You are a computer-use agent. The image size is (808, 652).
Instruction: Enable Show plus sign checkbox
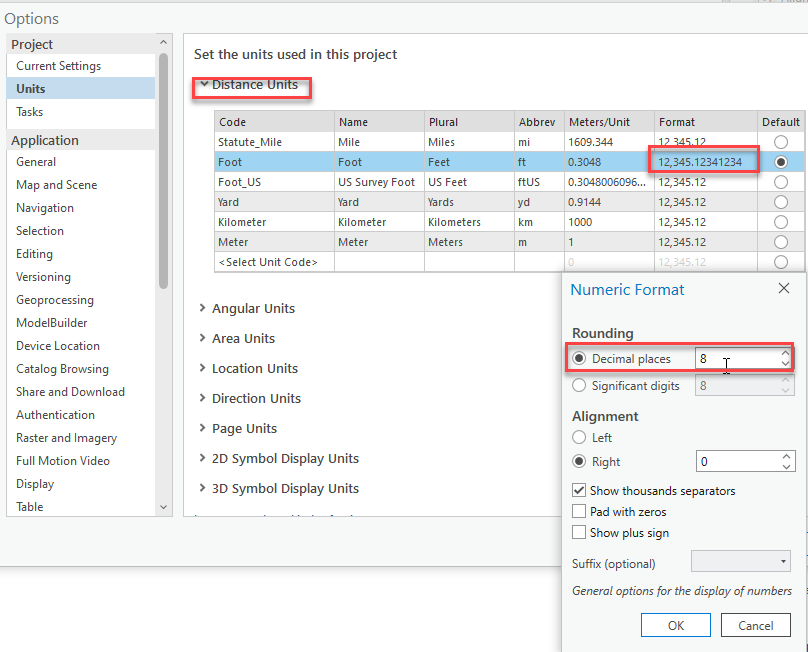pyautogui.click(x=579, y=533)
